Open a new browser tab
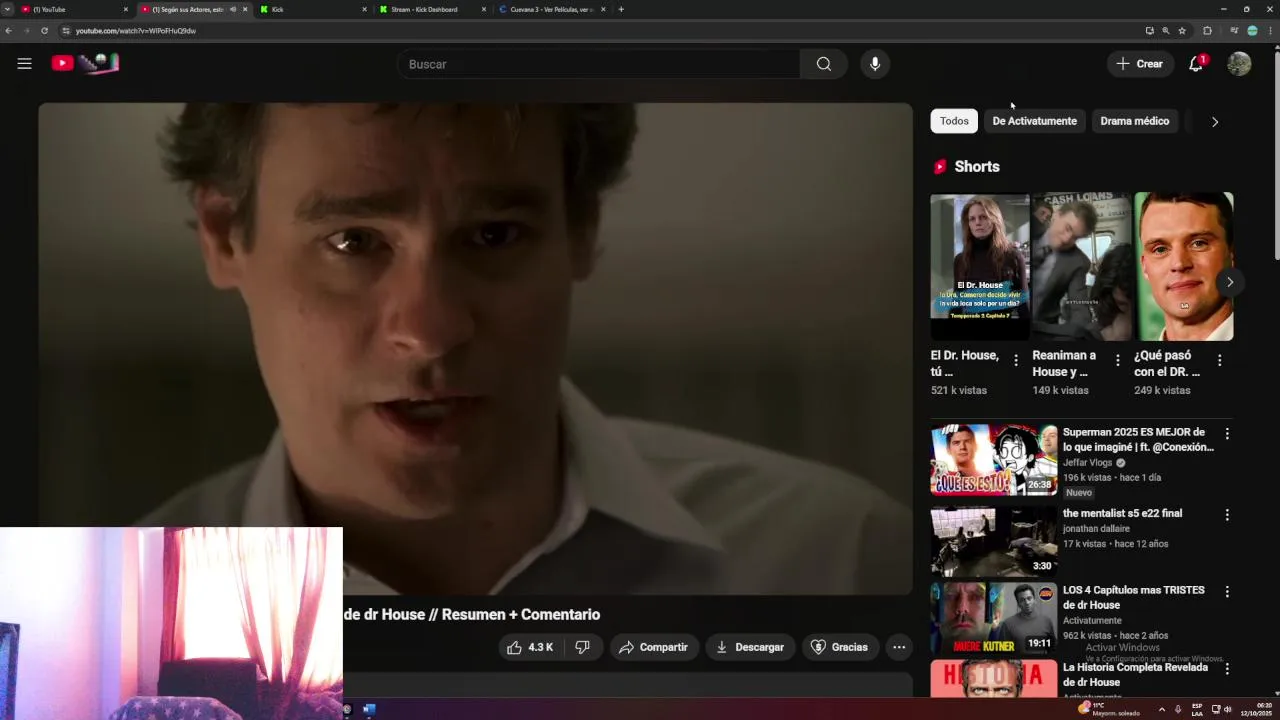Screen dimensions: 1280x720 pos(621,9)
